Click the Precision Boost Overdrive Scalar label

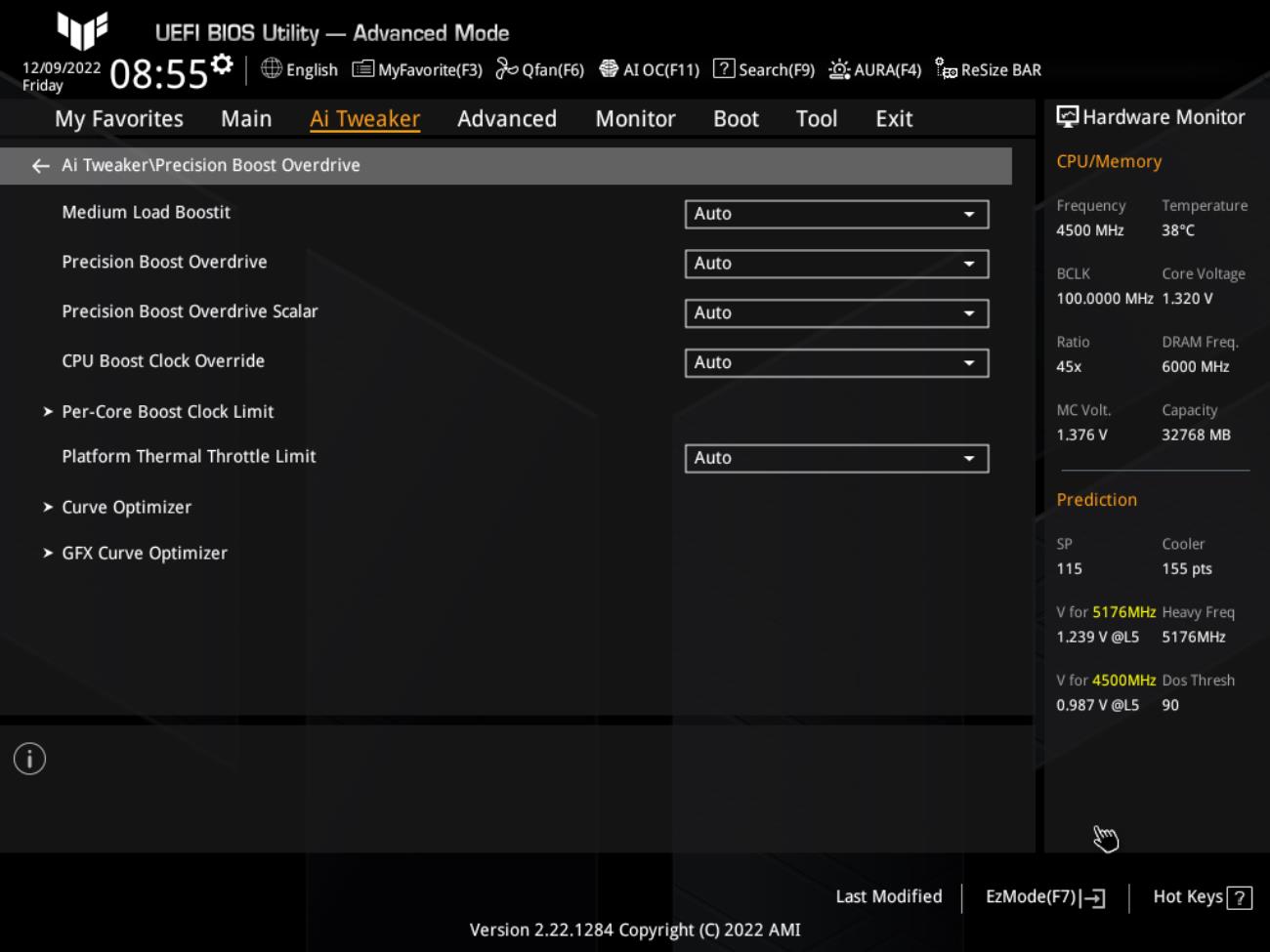[190, 311]
